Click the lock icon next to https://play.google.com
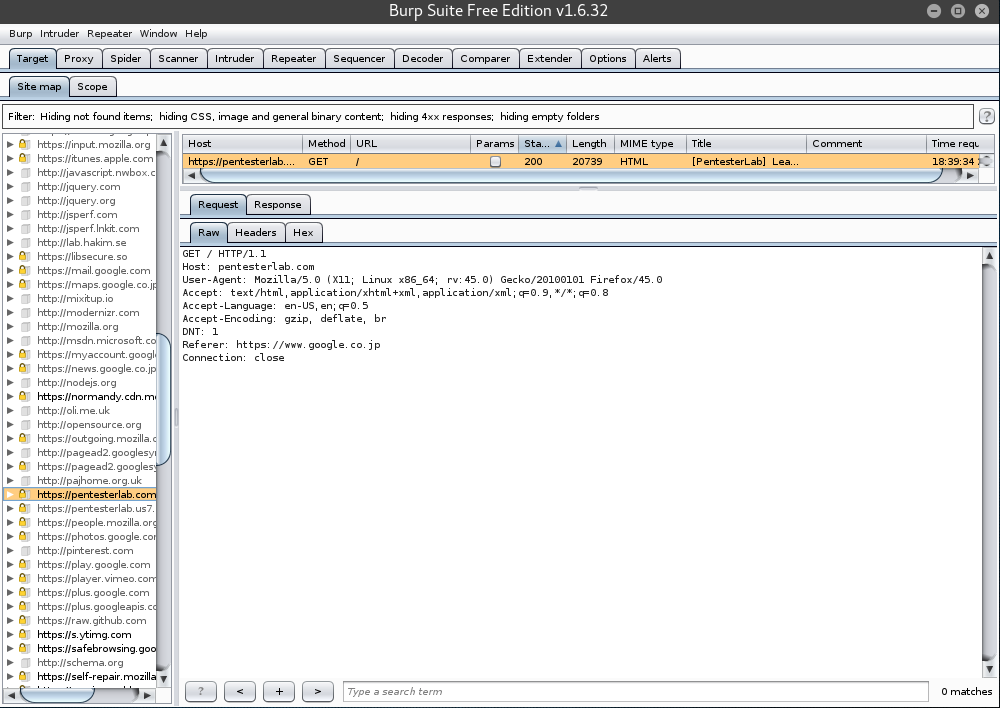1000x708 pixels. click(x=23, y=564)
